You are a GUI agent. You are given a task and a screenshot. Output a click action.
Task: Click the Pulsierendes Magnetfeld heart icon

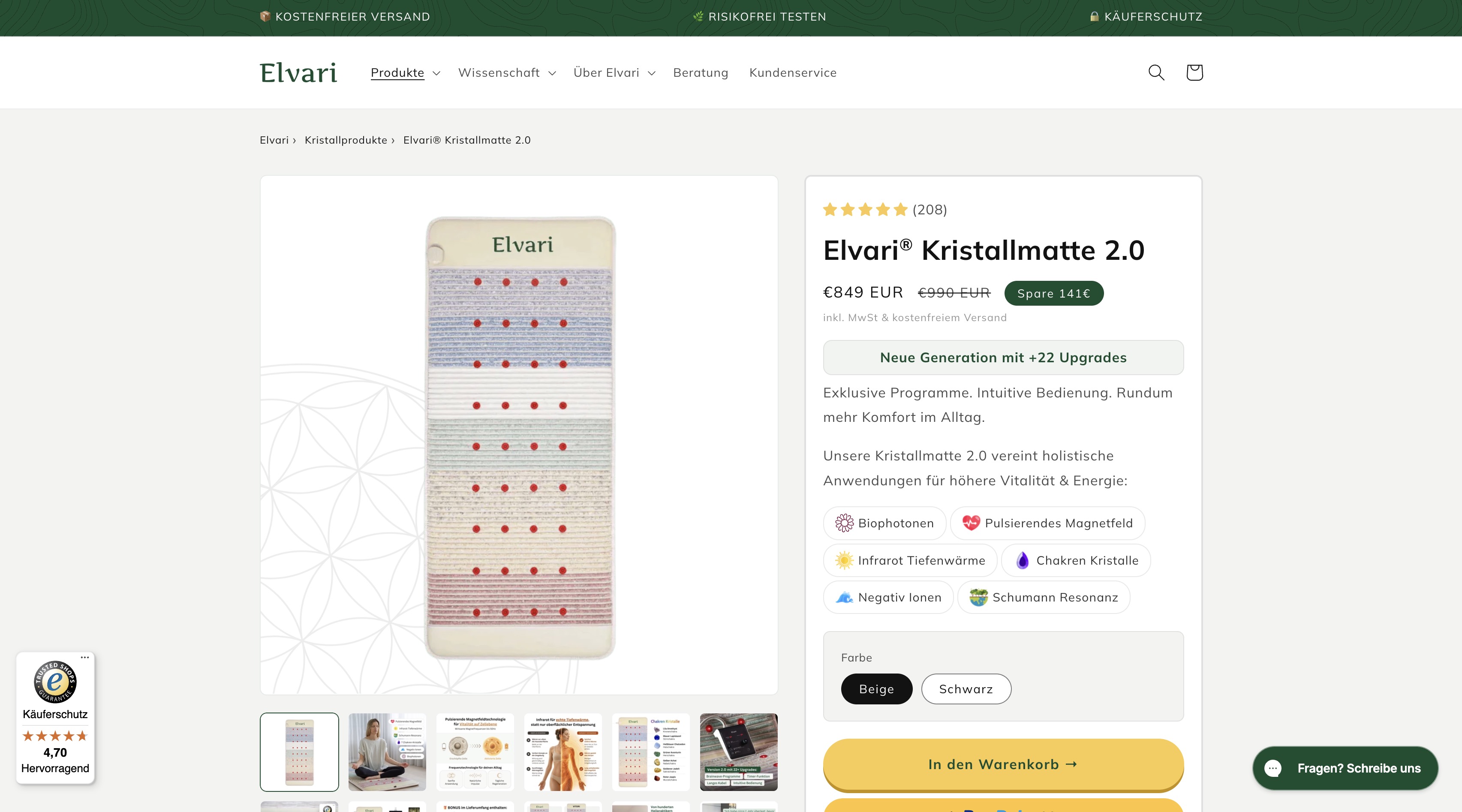click(x=971, y=523)
